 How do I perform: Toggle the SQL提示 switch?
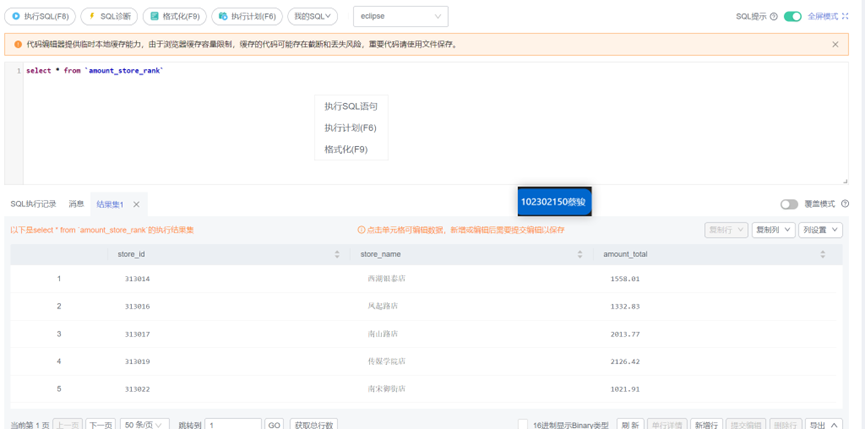pyautogui.click(x=793, y=17)
